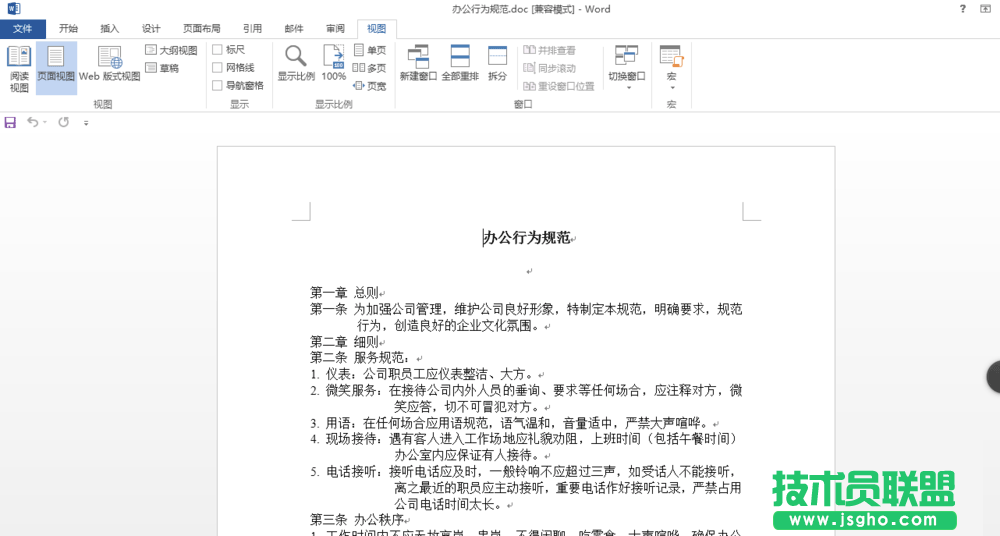Open Web 版式视图 layout
The image size is (1000, 536).
click(110, 66)
